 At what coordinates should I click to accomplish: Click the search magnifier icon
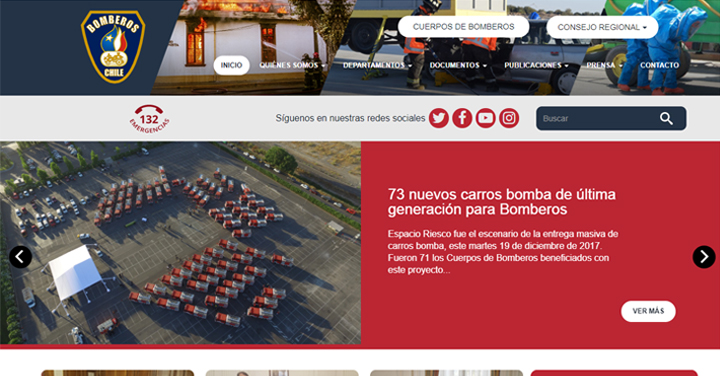pyautogui.click(x=666, y=118)
